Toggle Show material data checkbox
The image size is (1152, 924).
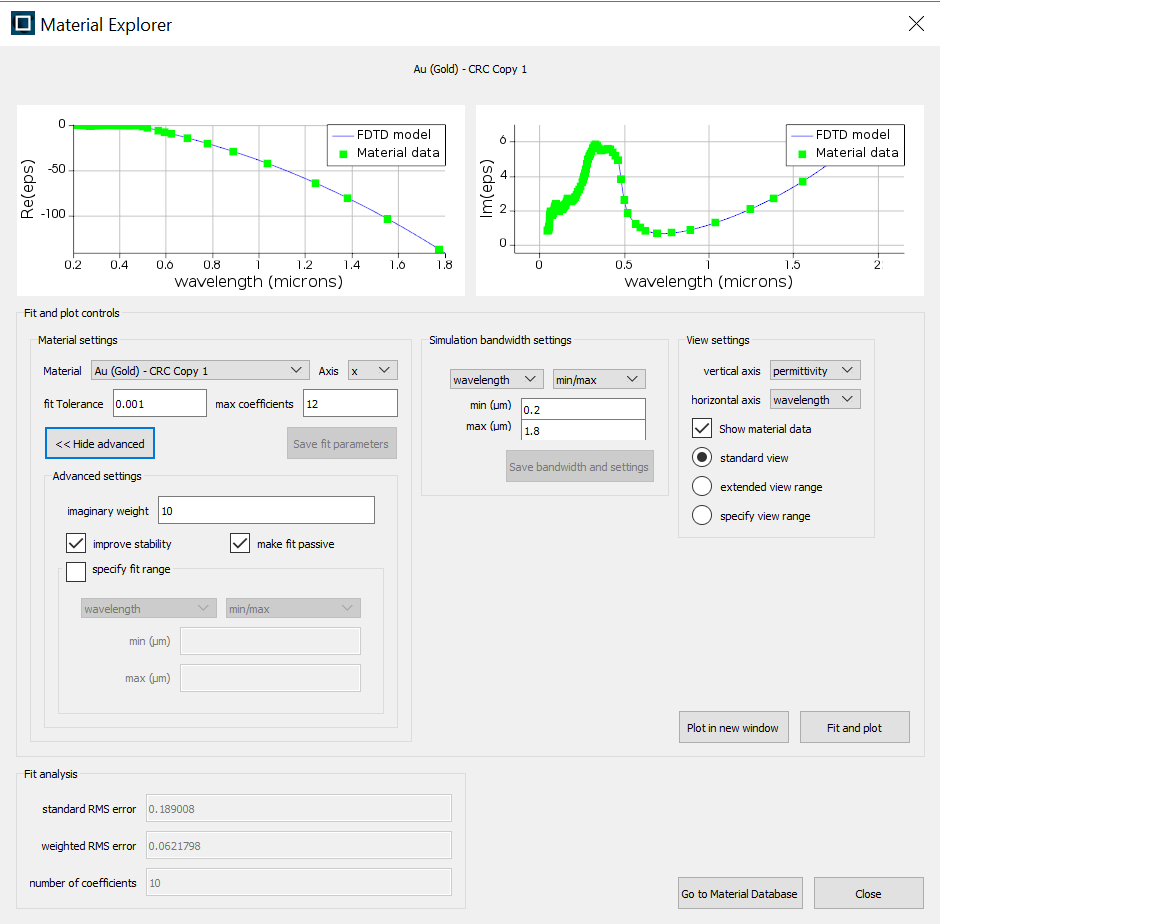(x=702, y=429)
